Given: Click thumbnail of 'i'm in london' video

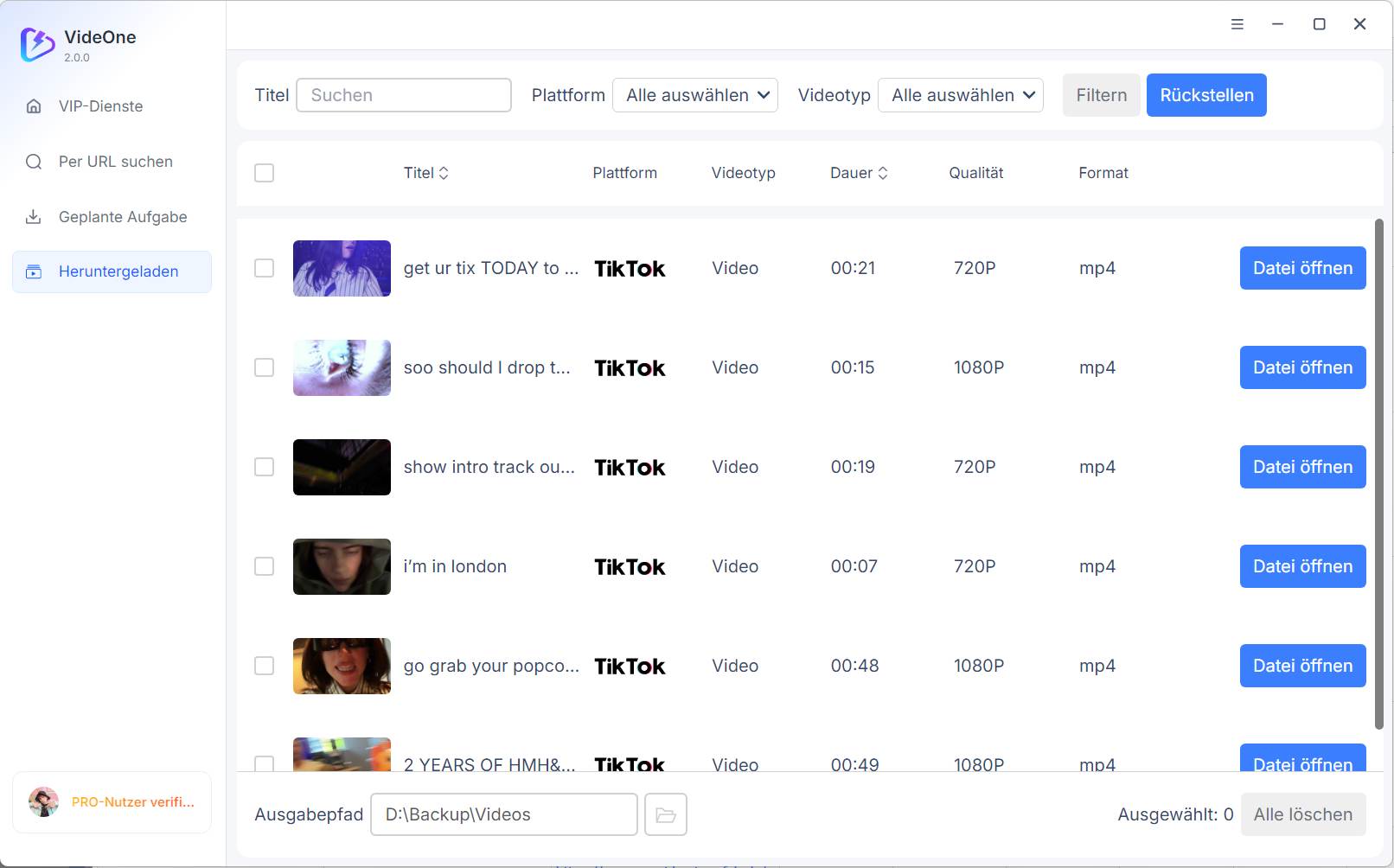Looking at the screenshot, I should pos(342,566).
